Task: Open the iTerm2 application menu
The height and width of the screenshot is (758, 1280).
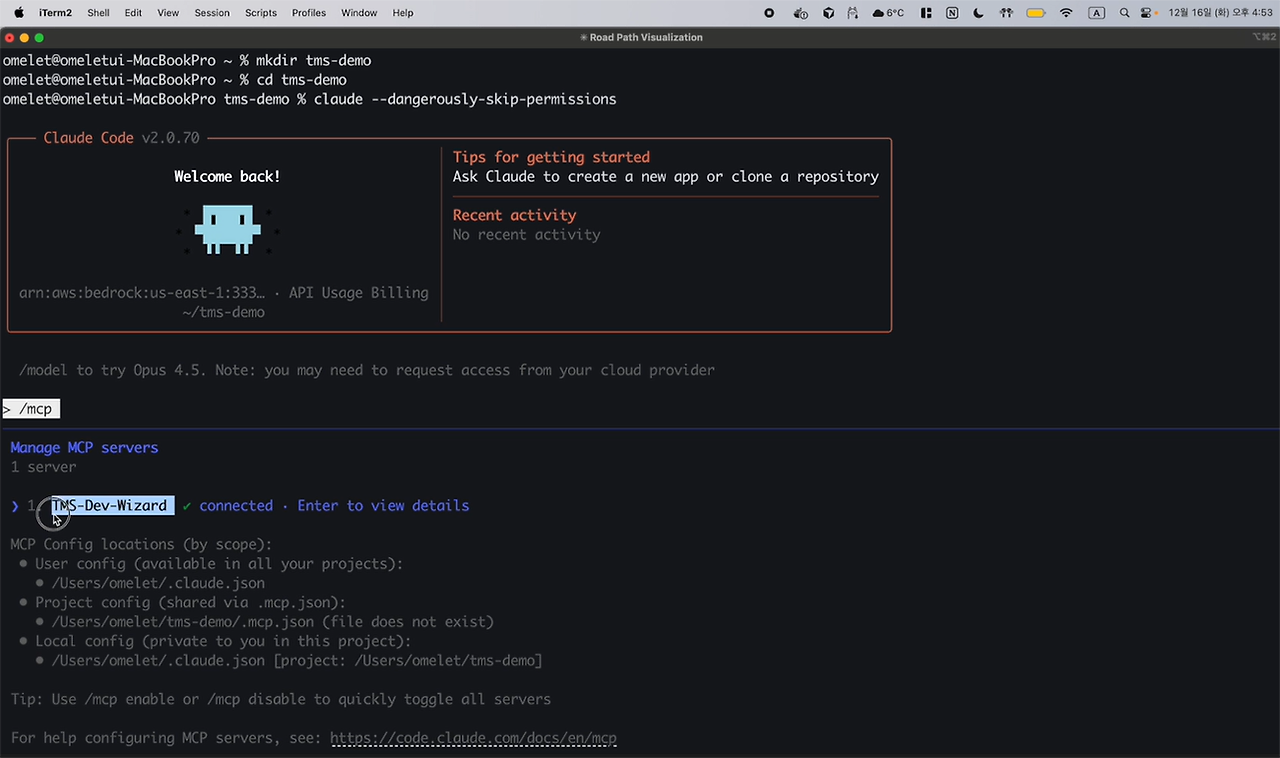Action: 55,13
